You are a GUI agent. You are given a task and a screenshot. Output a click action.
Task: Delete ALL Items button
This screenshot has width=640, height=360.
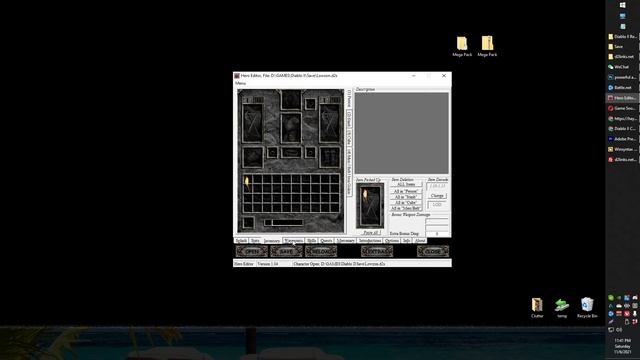[406, 184]
